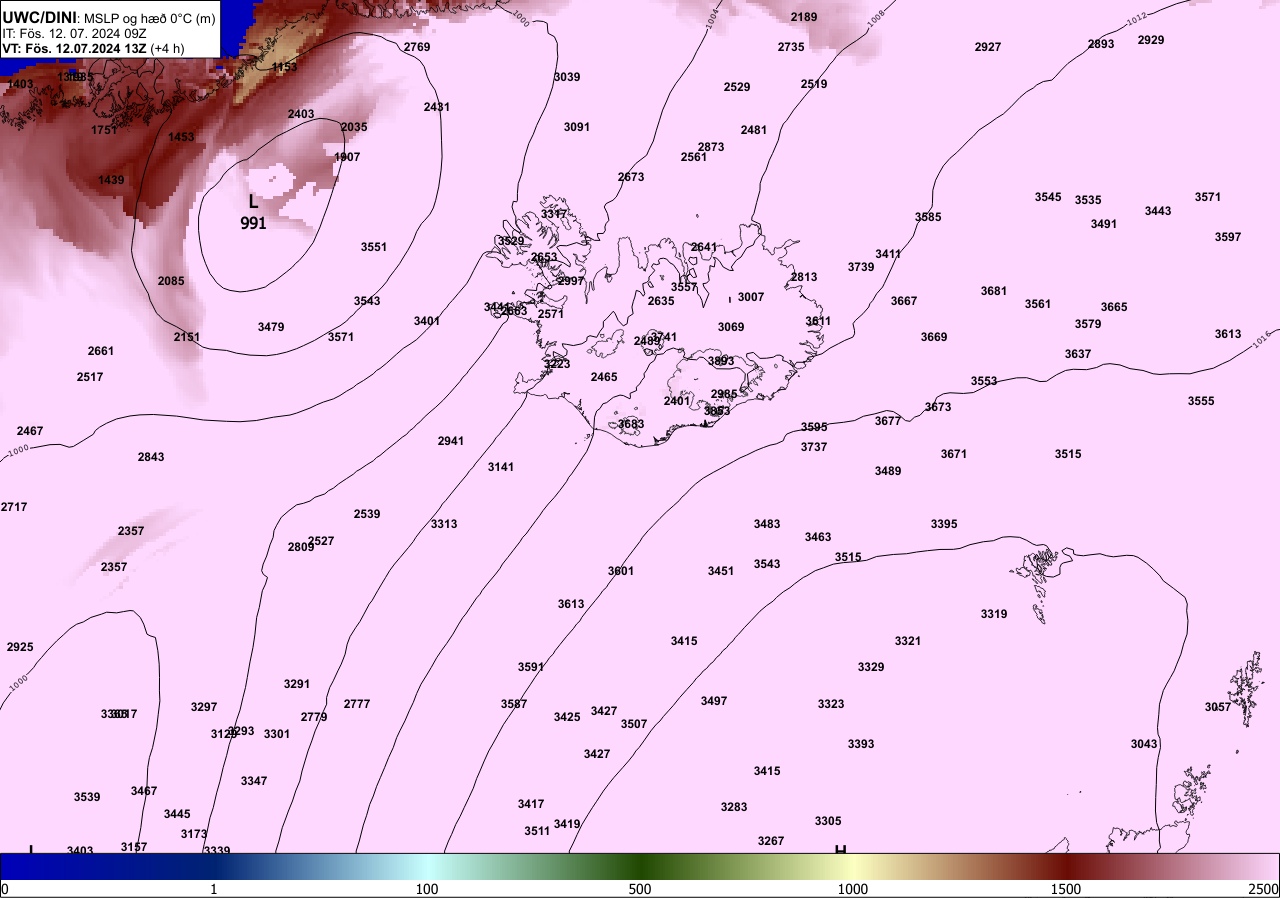Click the '1012' isobar label

(x=1135, y=19)
